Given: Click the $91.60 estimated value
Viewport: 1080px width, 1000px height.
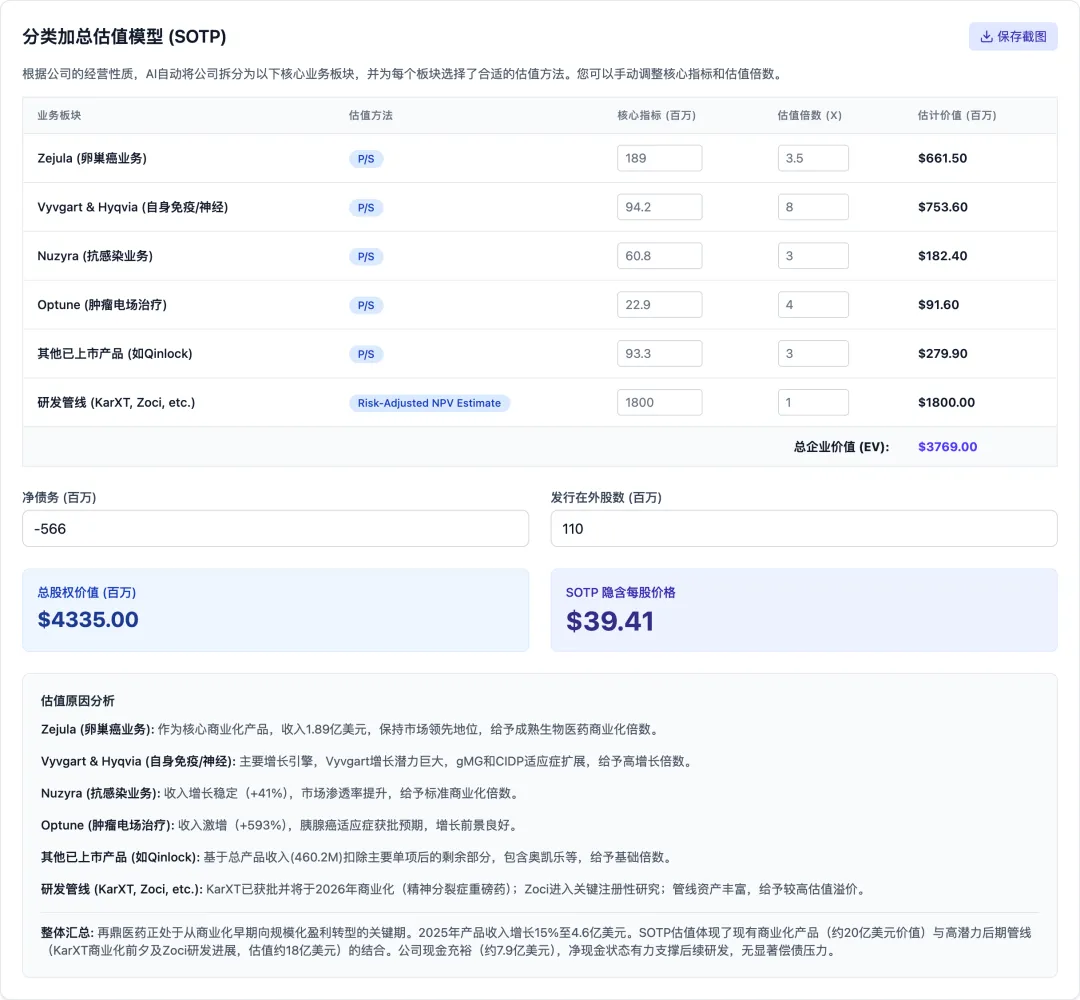Looking at the screenshot, I should click(938, 304).
